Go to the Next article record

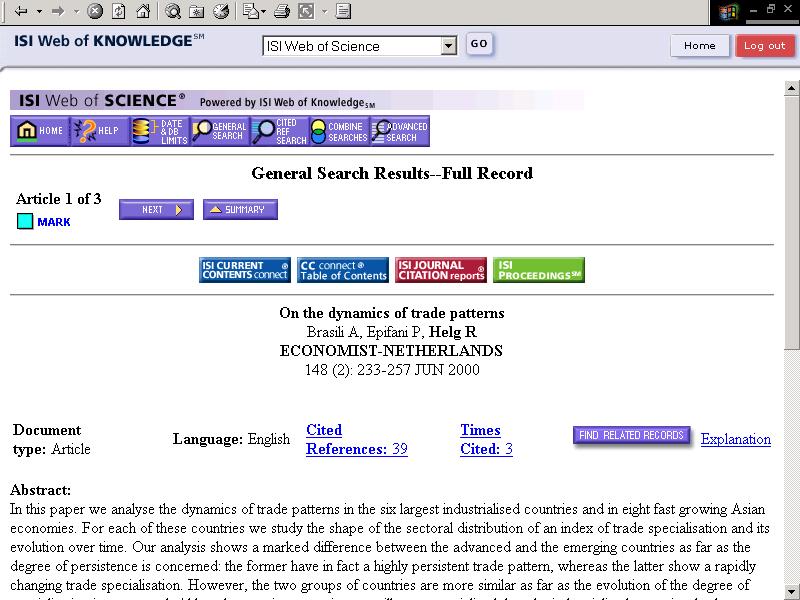coord(156,210)
